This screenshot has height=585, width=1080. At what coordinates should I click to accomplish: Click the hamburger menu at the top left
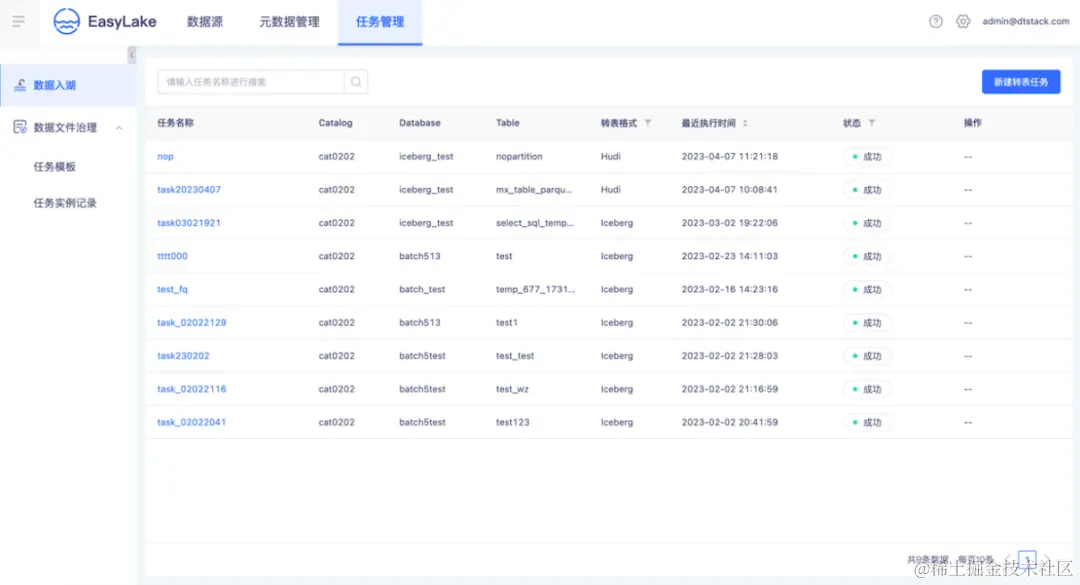pyautogui.click(x=18, y=20)
